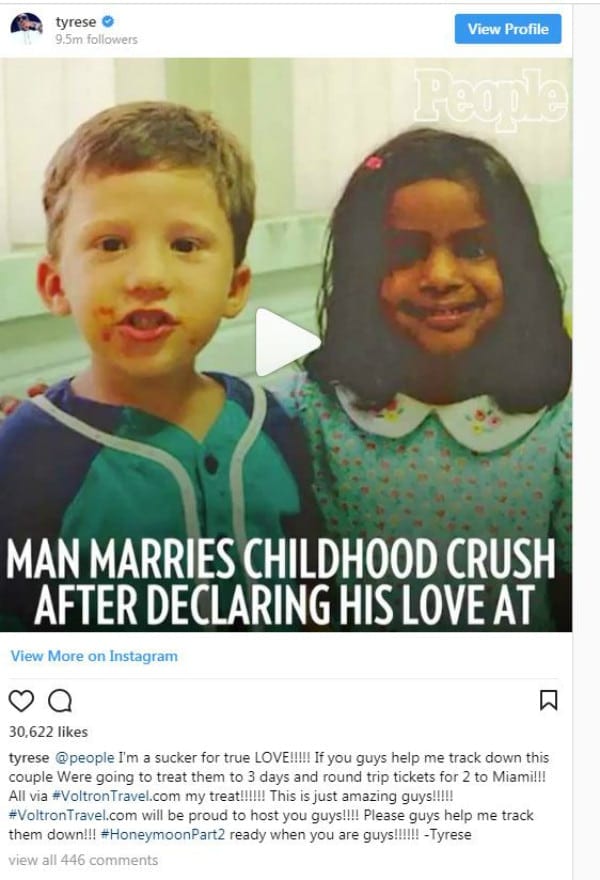This screenshot has width=600, height=880.
Task: Expand view all 446 comments
Action: 83,860
